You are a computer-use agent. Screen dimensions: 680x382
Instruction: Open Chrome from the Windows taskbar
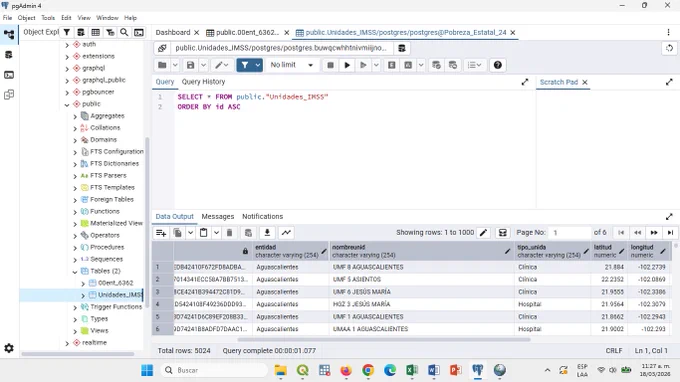coord(368,370)
